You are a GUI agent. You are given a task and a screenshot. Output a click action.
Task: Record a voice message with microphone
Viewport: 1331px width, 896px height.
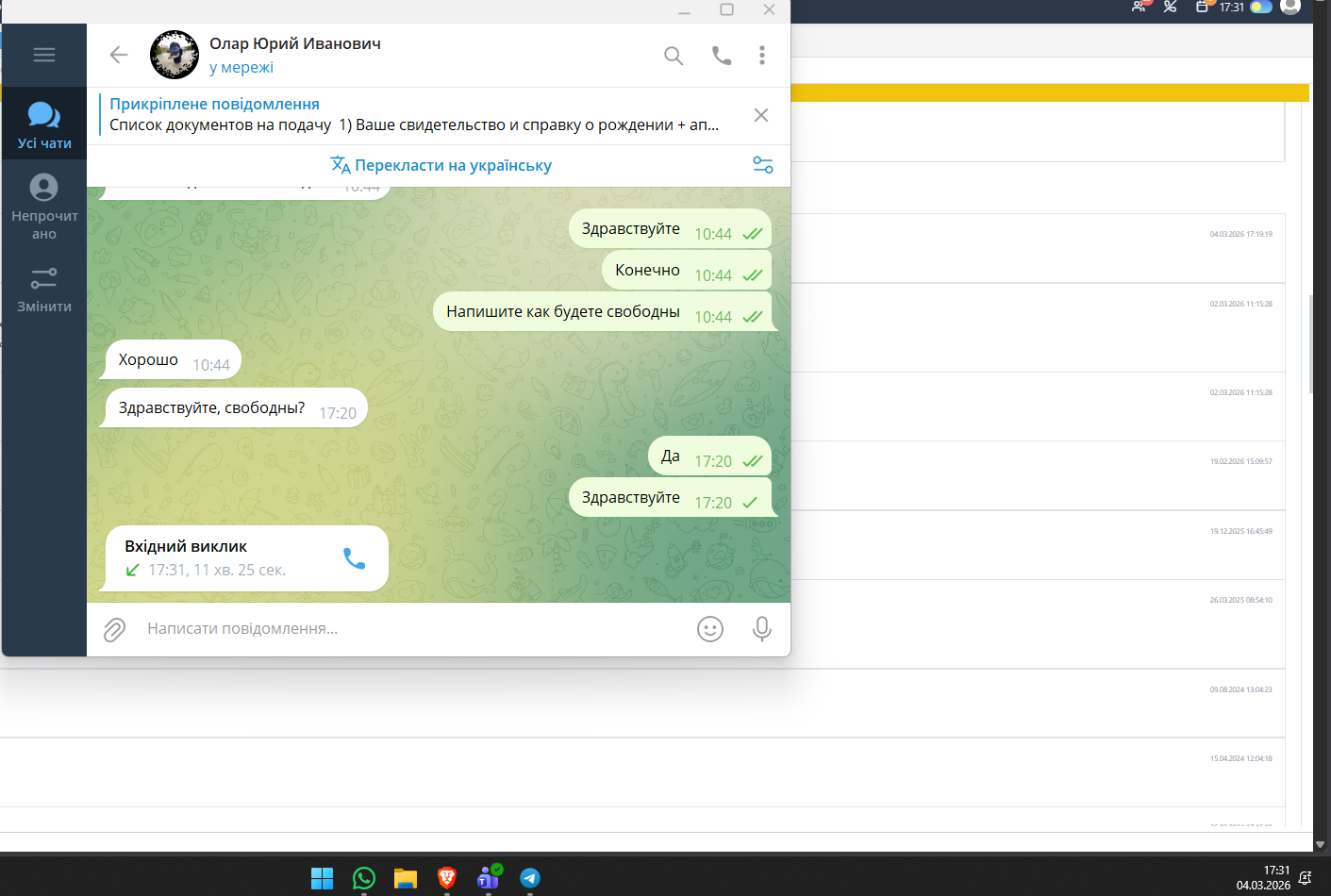(762, 629)
